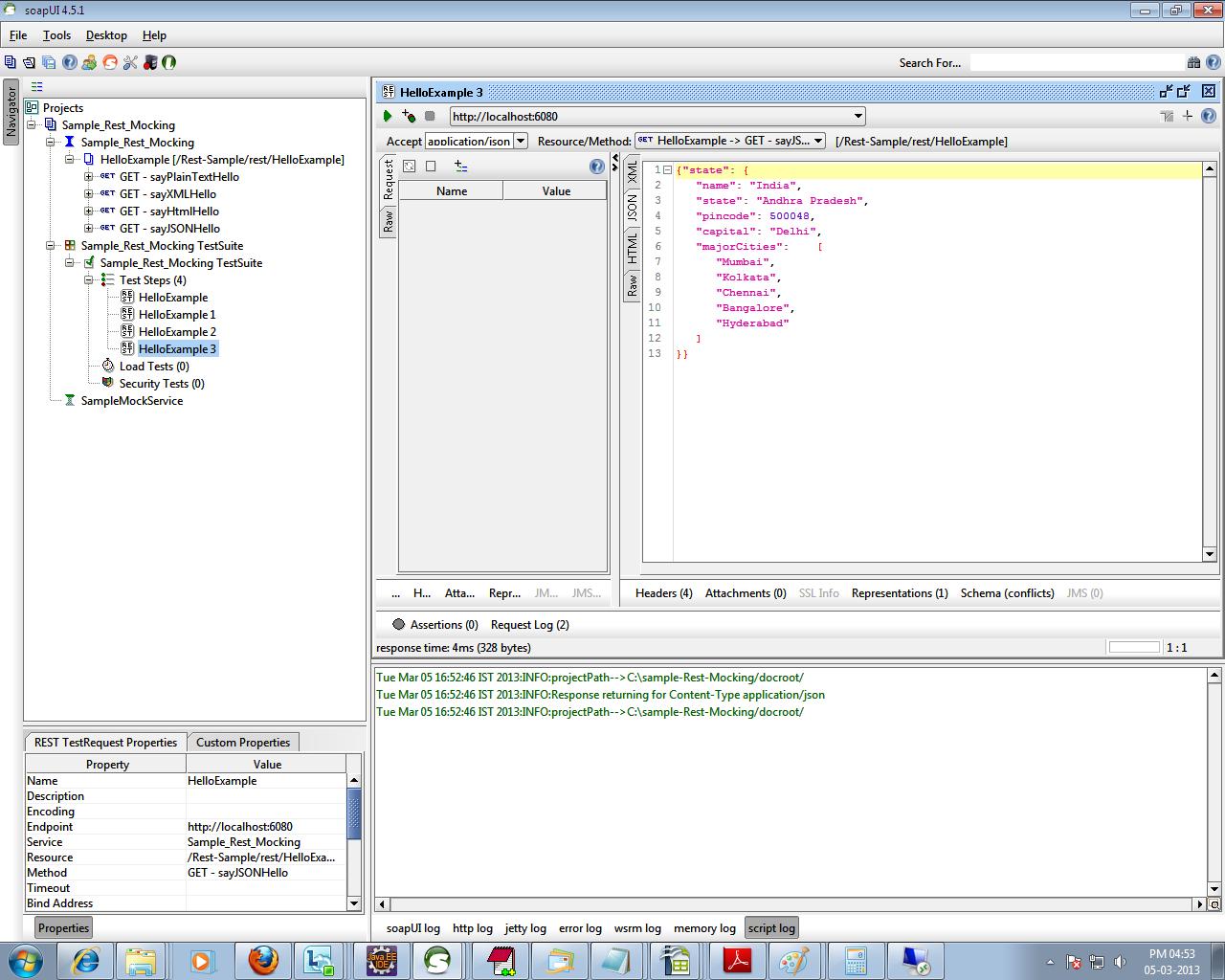Click the stop request icon
Screen dimensions: 1225x980
[430, 116]
